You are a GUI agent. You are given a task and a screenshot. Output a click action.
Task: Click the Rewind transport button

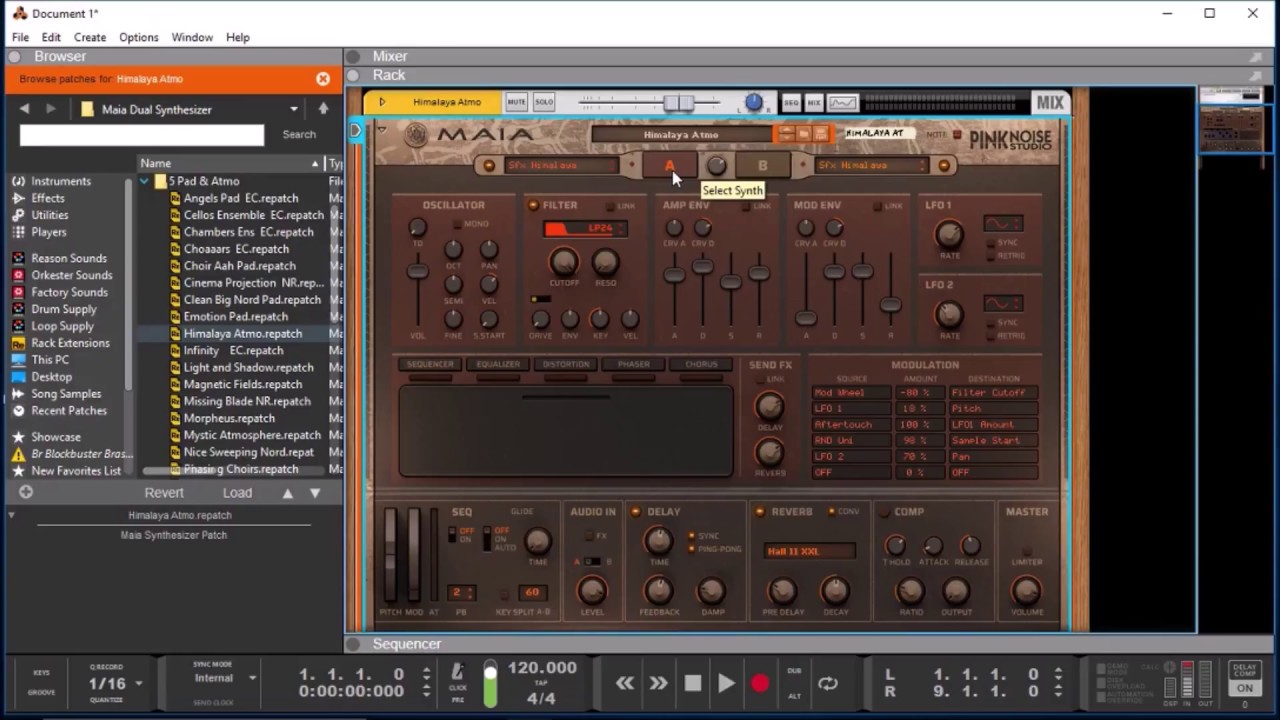625,683
